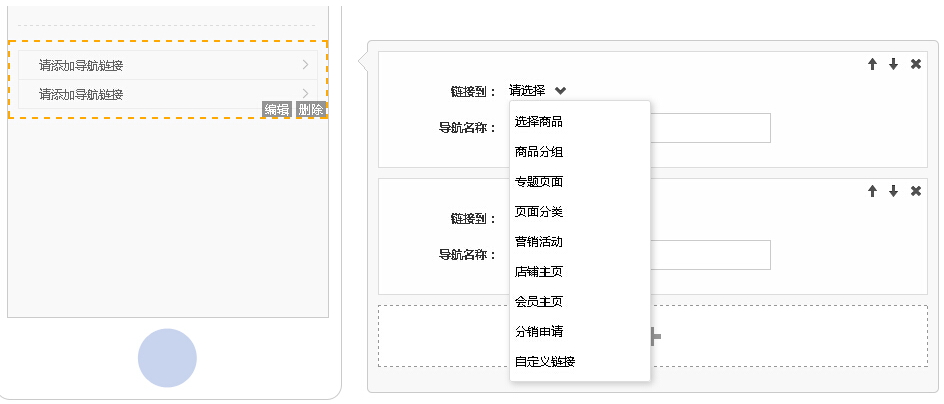Pick 会员主页 from dropdown
Viewport: 944px width, 404px height.
539,301
